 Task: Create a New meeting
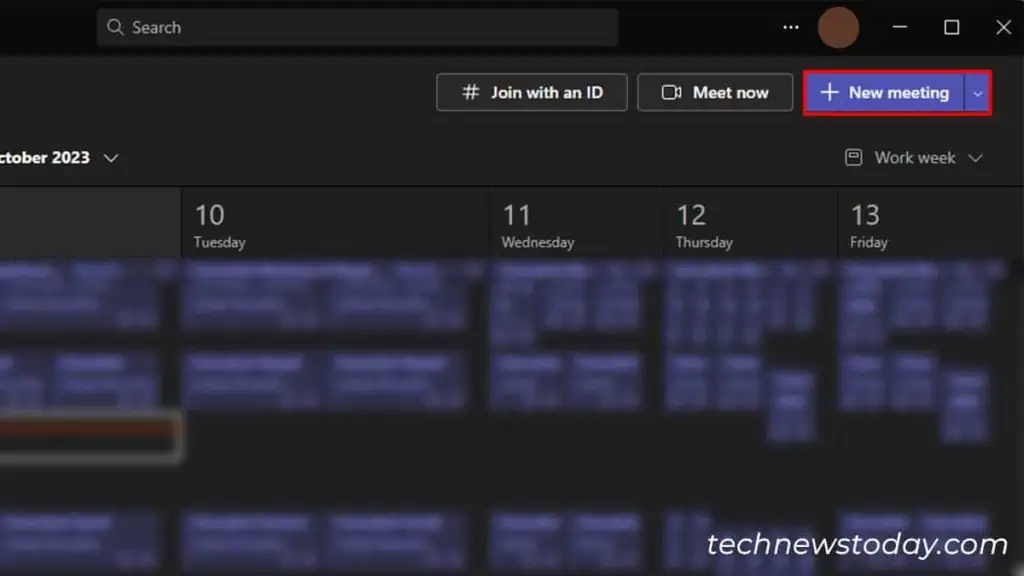pos(884,93)
